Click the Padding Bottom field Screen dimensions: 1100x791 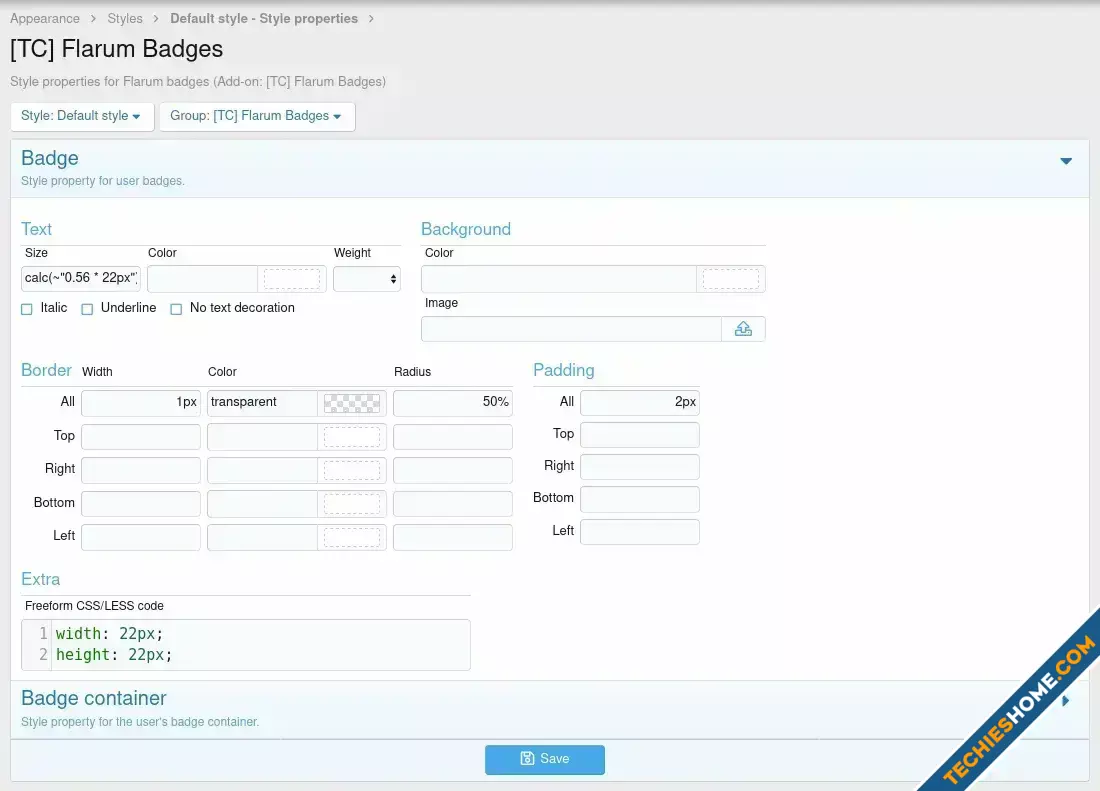(x=640, y=499)
